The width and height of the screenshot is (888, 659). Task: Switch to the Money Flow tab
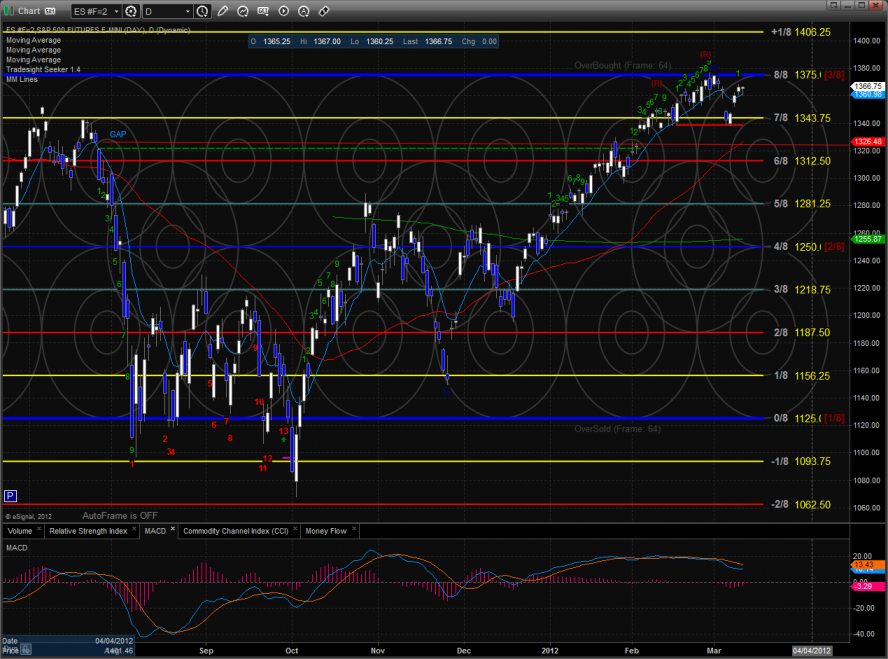click(x=325, y=530)
